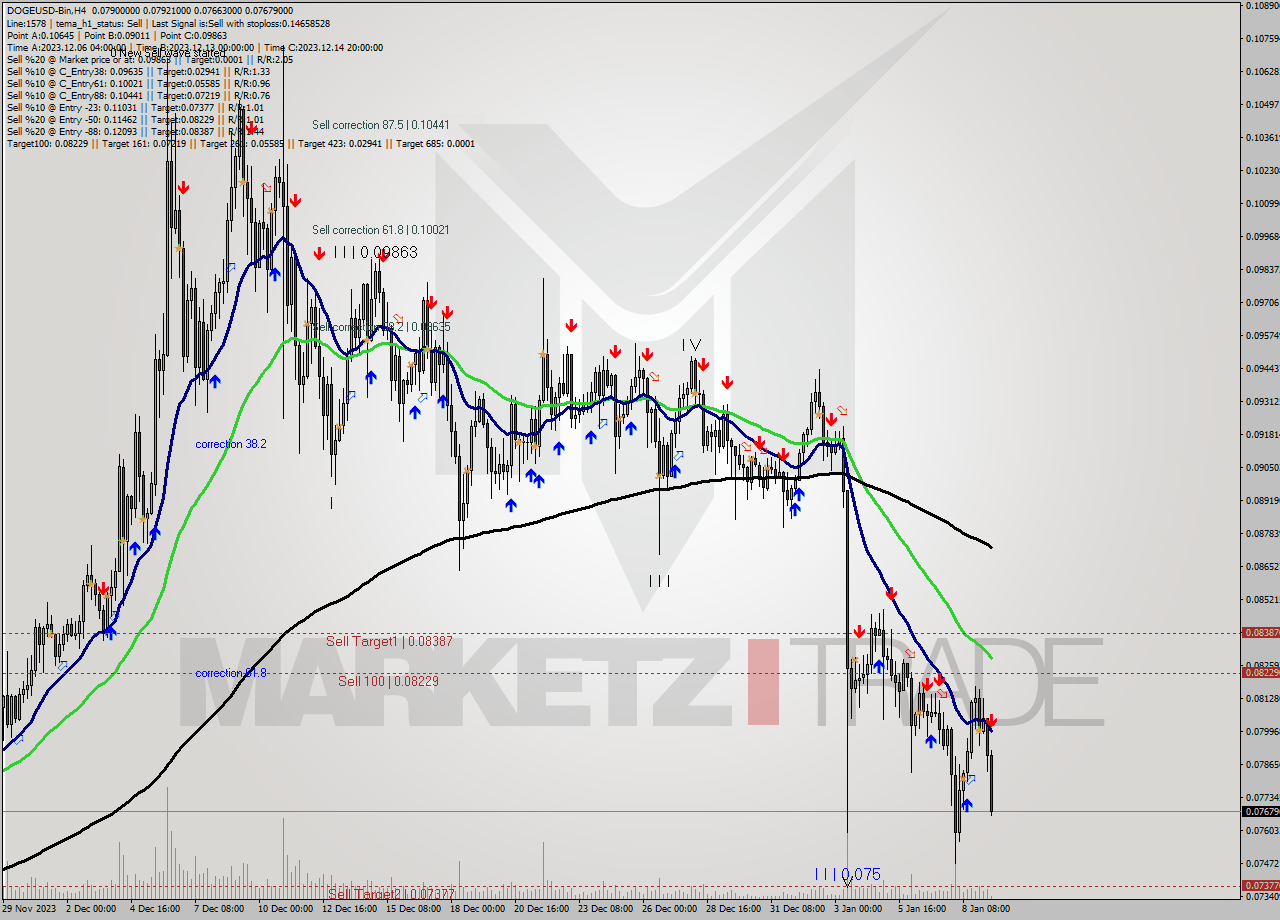1280x920 pixels.
Task: Click the 'Sell %20 @ Entry -88: 0.12093' line
Action: (x=136, y=131)
